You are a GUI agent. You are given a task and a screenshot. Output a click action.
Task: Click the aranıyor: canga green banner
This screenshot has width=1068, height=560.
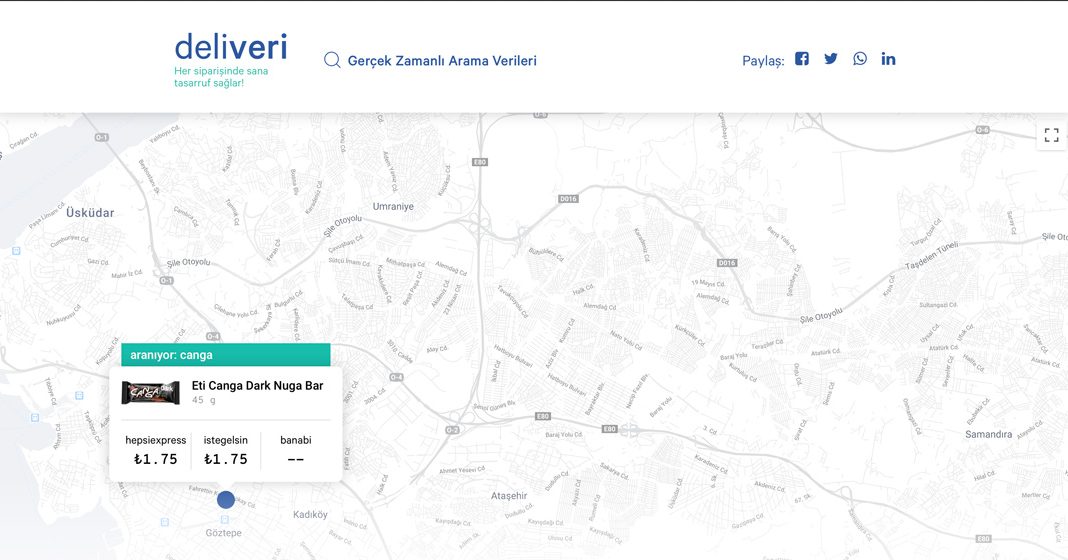(225, 355)
